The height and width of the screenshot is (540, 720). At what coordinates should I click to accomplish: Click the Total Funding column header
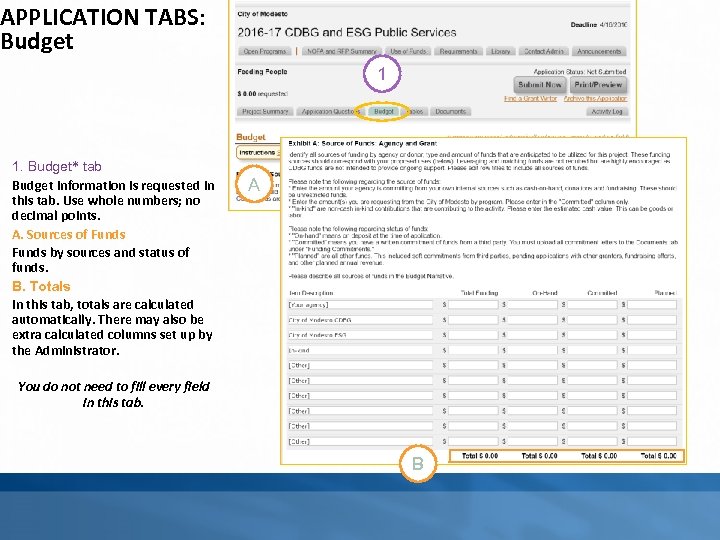click(x=479, y=293)
